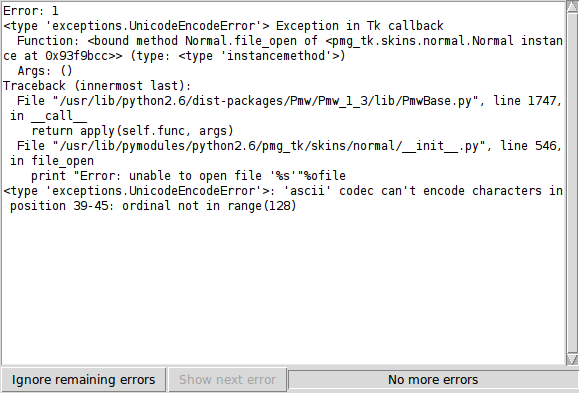Click the No more errors status label
This screenshot has height=393, width=579.
coord(433,379)
